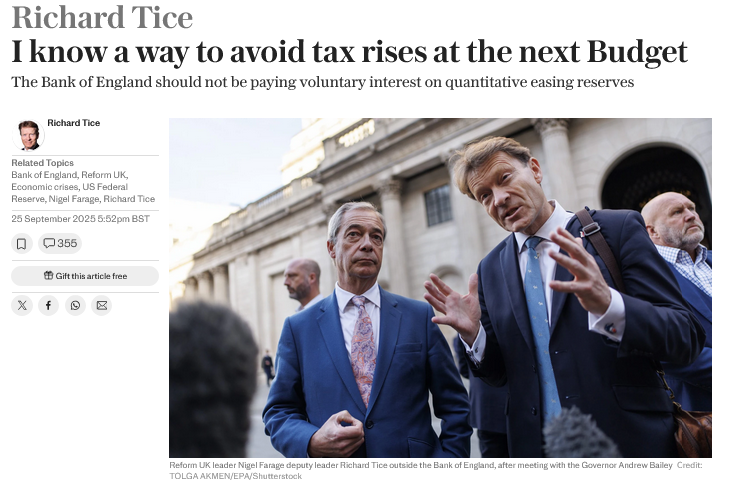The image size is (732, 482).
Task: Select the Richard Tice related topic link
Action: 131,199
